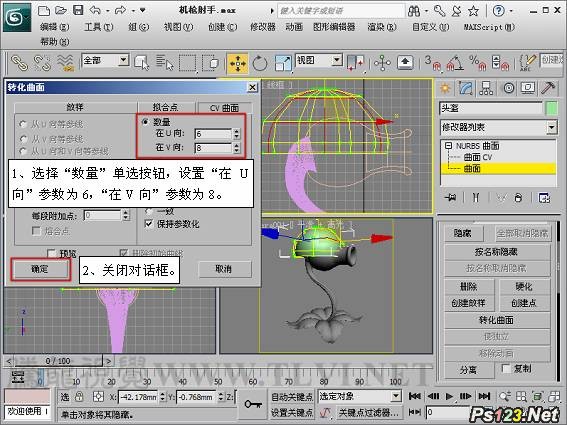Click the binoculars search icon
The width and height of the screenshot is (567, 425).
tap(414, 11)
